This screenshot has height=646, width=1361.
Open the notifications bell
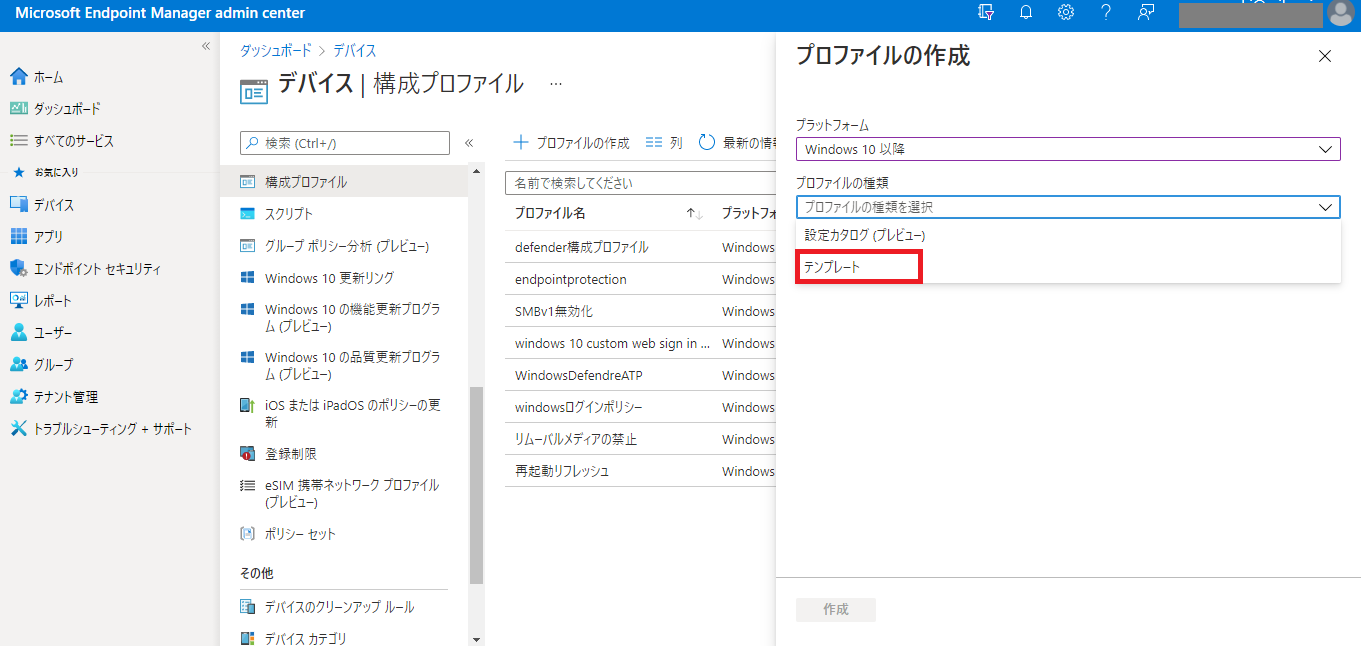[1026, 13]
